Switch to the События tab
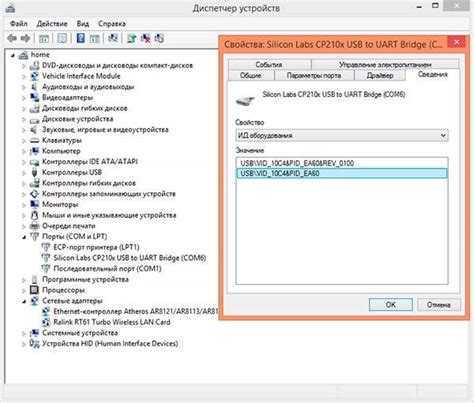The image size is (474, 403). (269, 64)
